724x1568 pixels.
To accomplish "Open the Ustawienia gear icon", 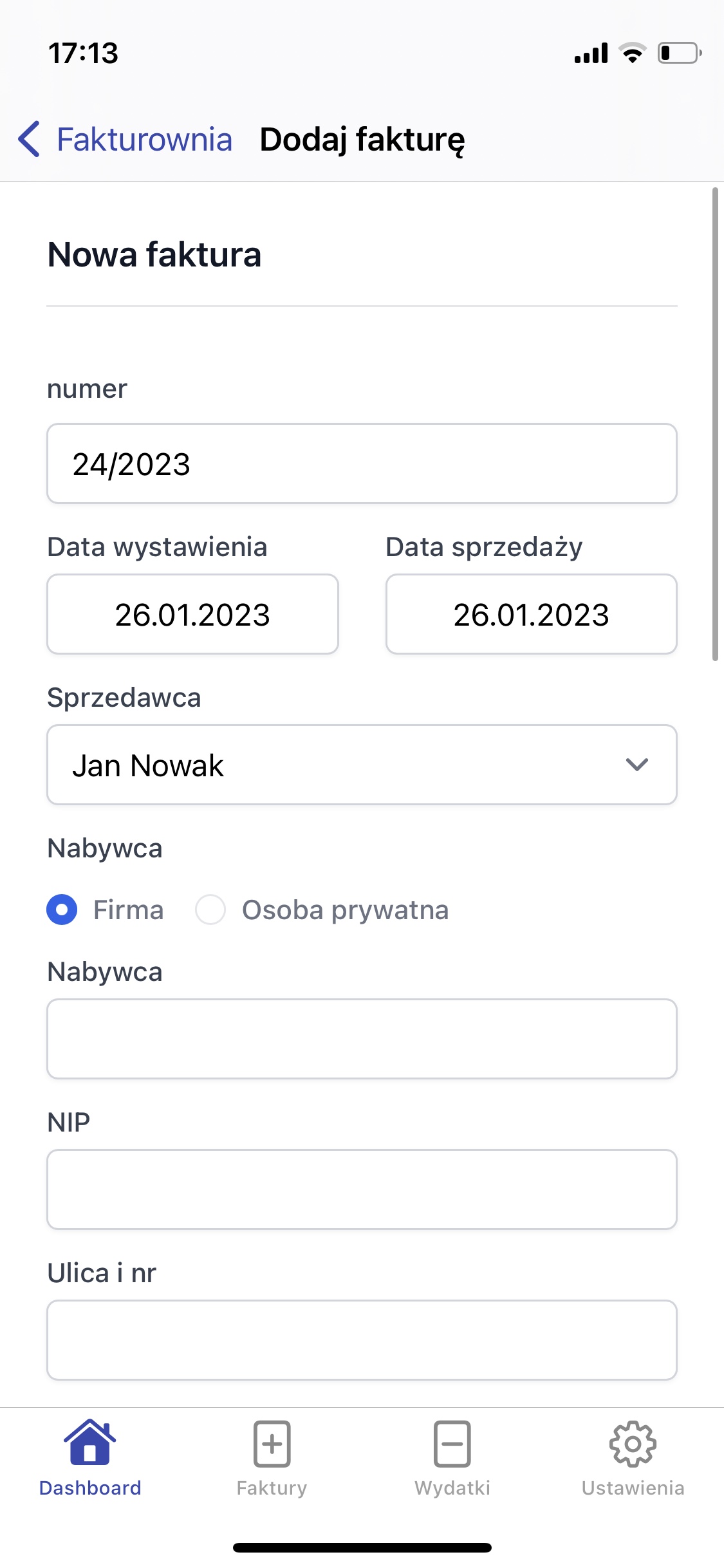I will coord(633,1443).
